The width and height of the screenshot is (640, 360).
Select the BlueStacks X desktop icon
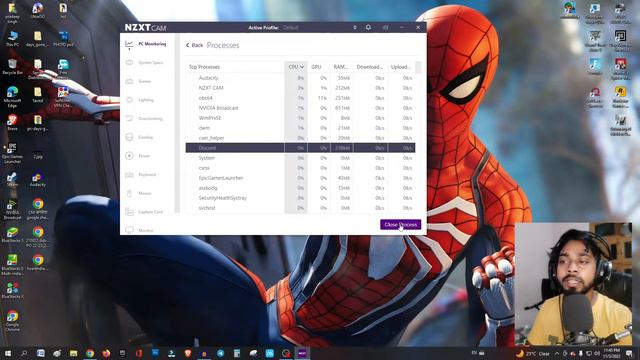(12, 291)
